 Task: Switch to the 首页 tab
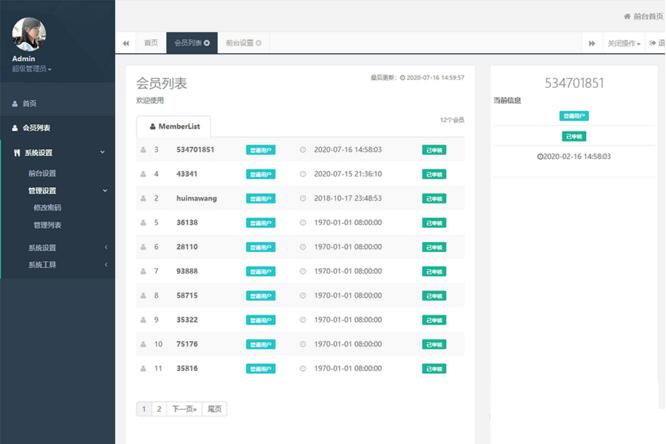(150, 43)
